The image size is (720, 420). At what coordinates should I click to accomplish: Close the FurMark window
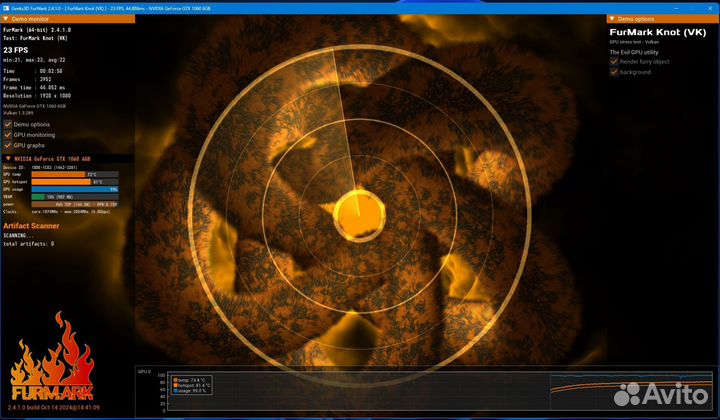[x=708, y=7]
